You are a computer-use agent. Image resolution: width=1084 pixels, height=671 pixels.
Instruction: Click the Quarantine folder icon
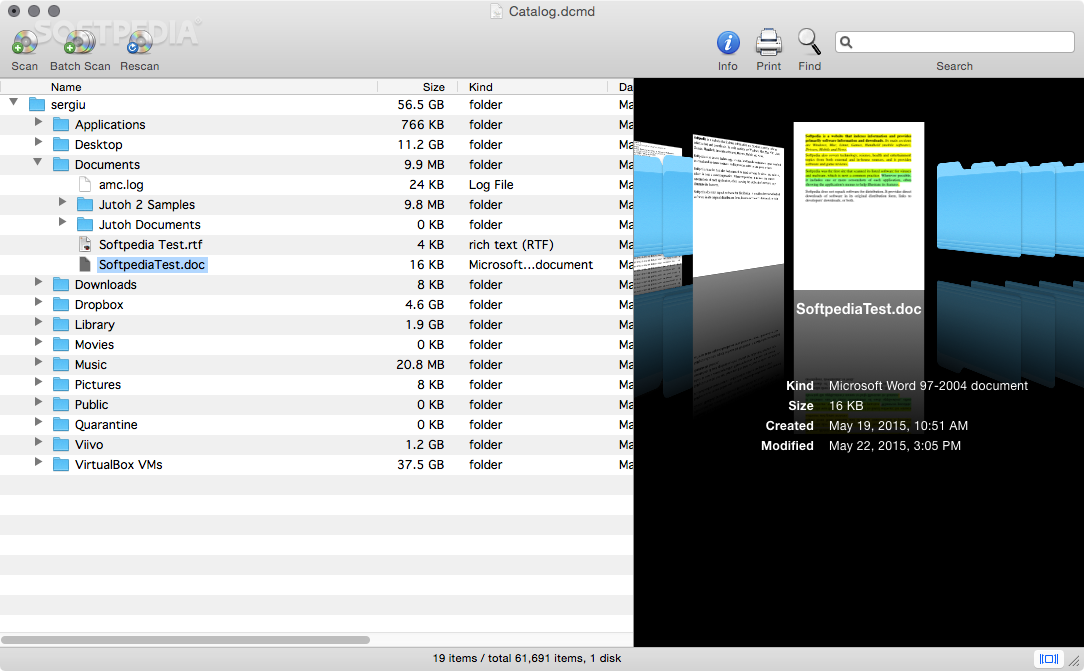[x=61, y=425]
